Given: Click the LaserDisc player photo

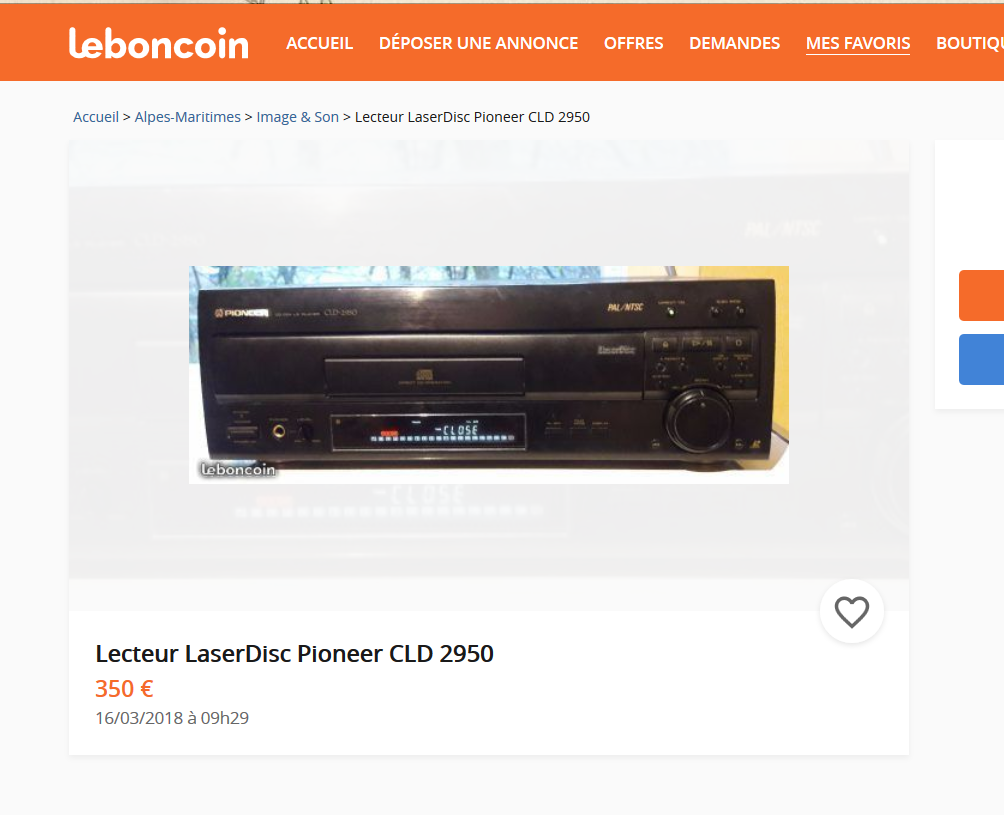Looking at the screenshot, I should tap(489, 375).
